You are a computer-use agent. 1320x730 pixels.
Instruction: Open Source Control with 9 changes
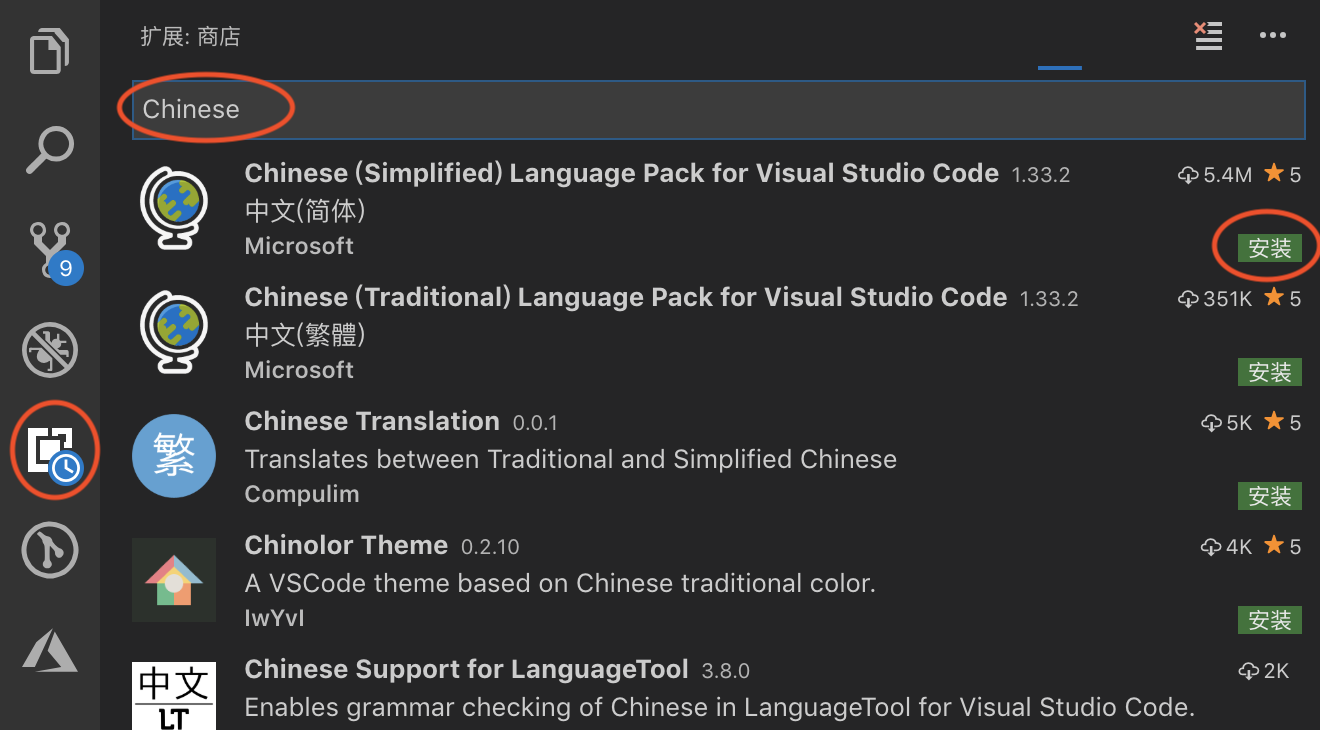(x=50, y=250)
